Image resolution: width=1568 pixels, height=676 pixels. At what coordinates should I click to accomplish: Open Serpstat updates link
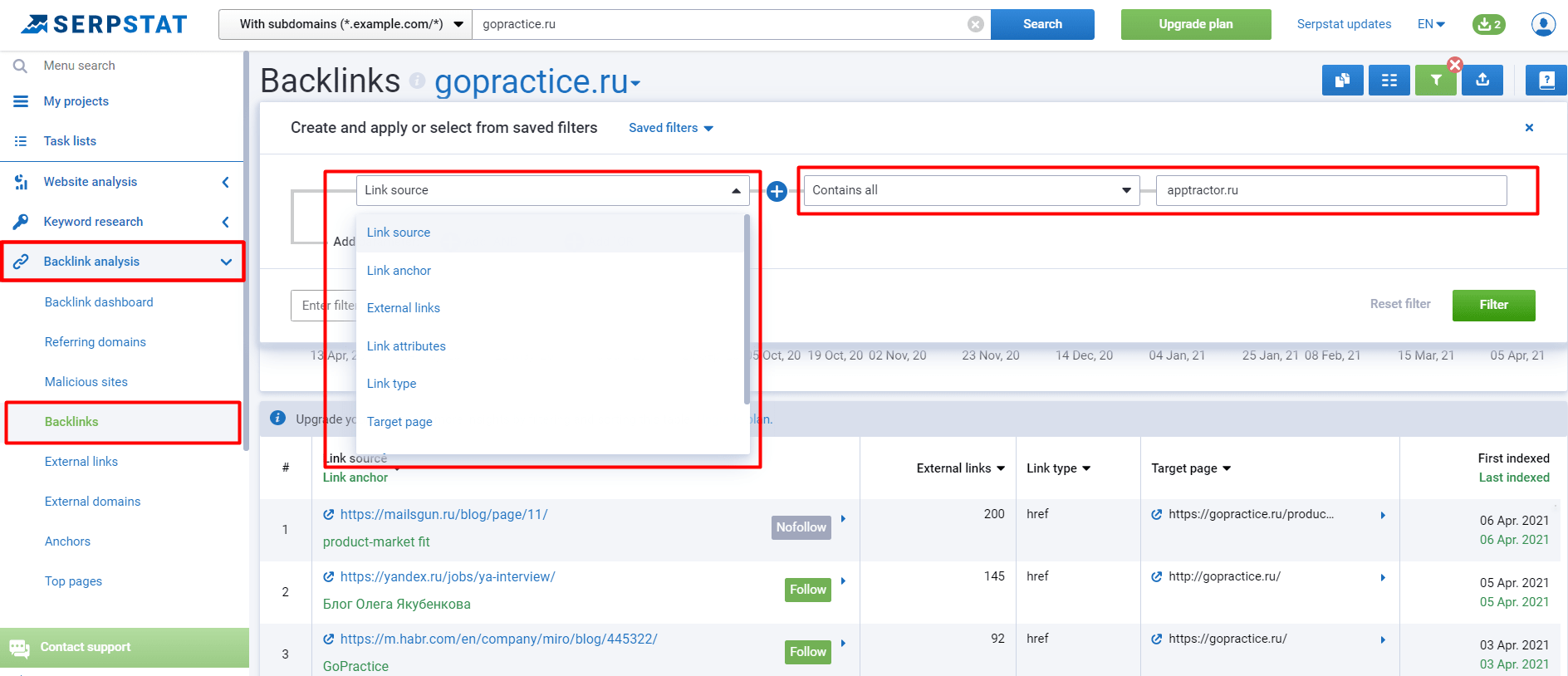pos(1344,24)
